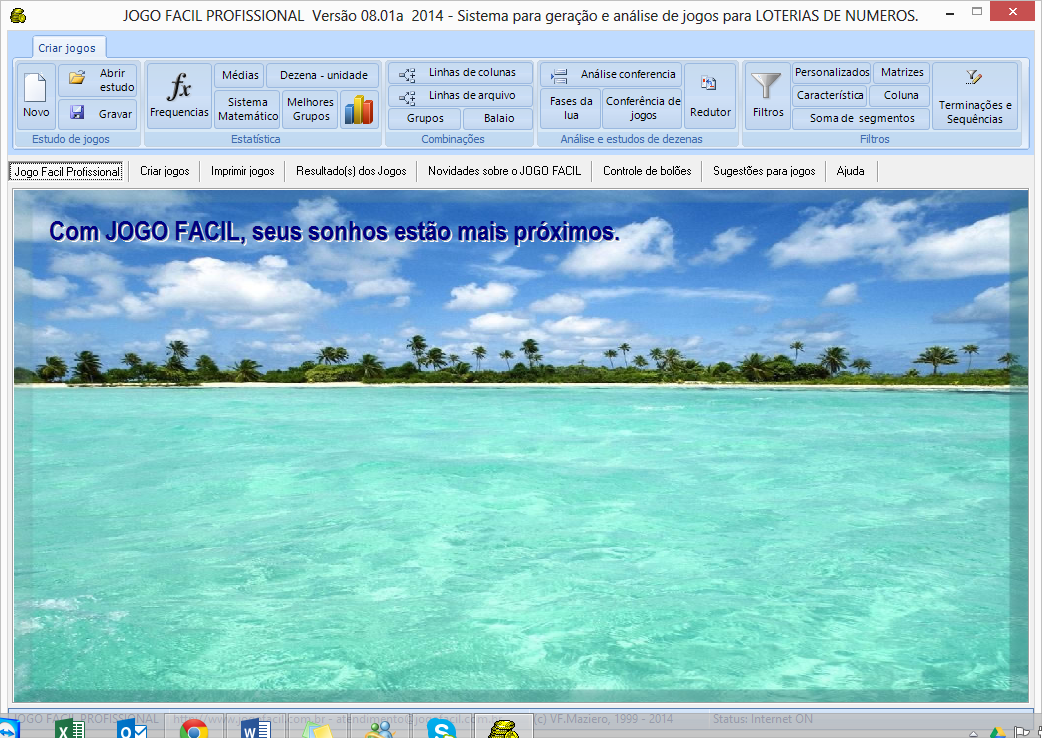The height and width of the screenshot is (738, 1042).
Task: Click the Sistema Matemático button
Action: point(247,109)
